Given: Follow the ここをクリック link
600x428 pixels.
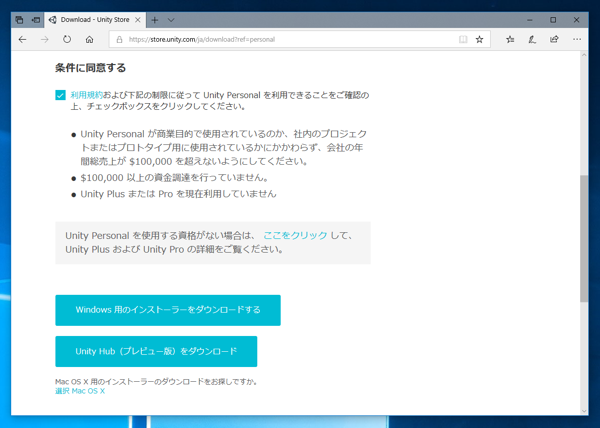Looking at the screenshot, I should click(295, 235).
